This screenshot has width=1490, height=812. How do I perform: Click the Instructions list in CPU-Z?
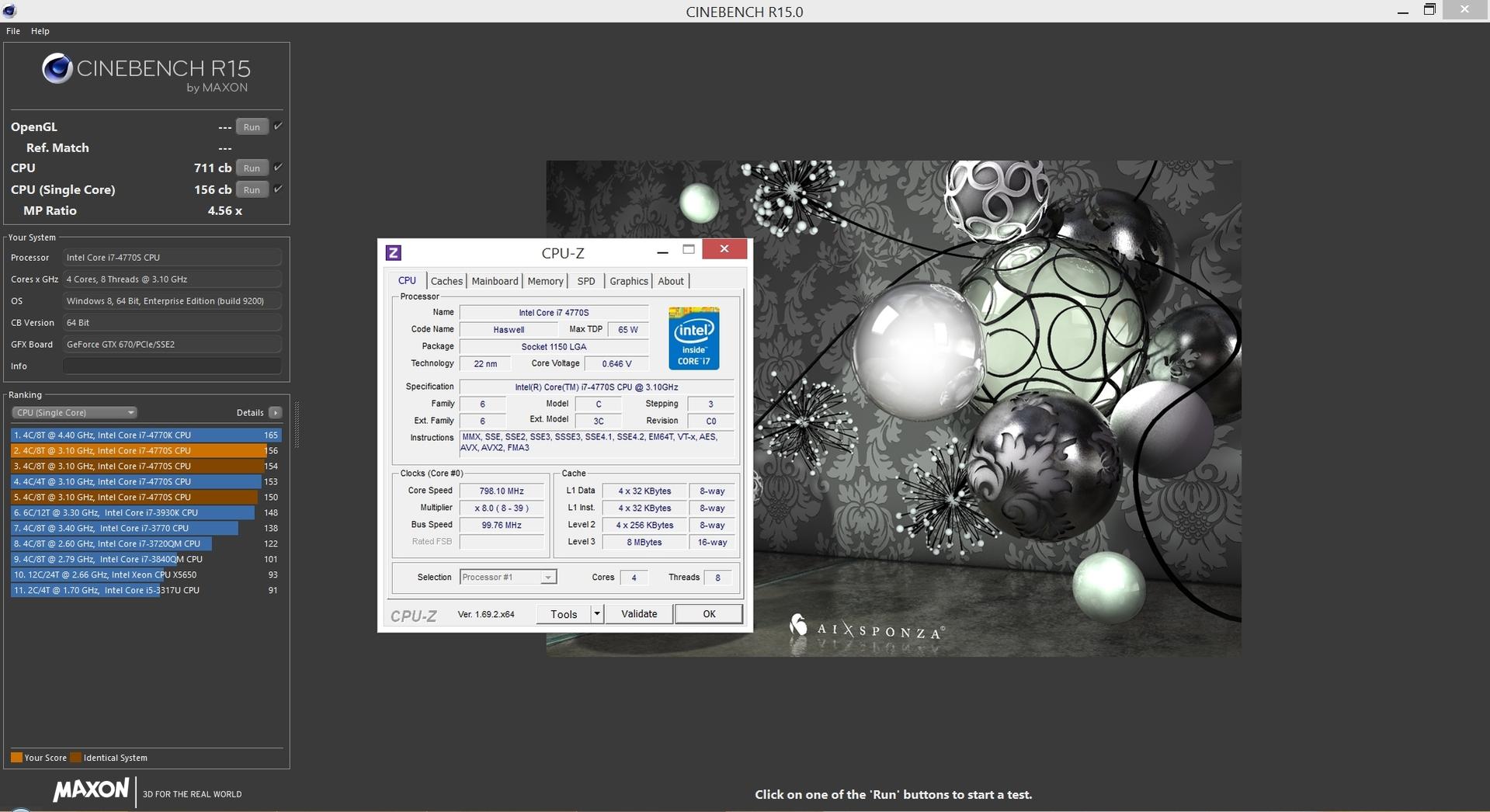point(596,442)
